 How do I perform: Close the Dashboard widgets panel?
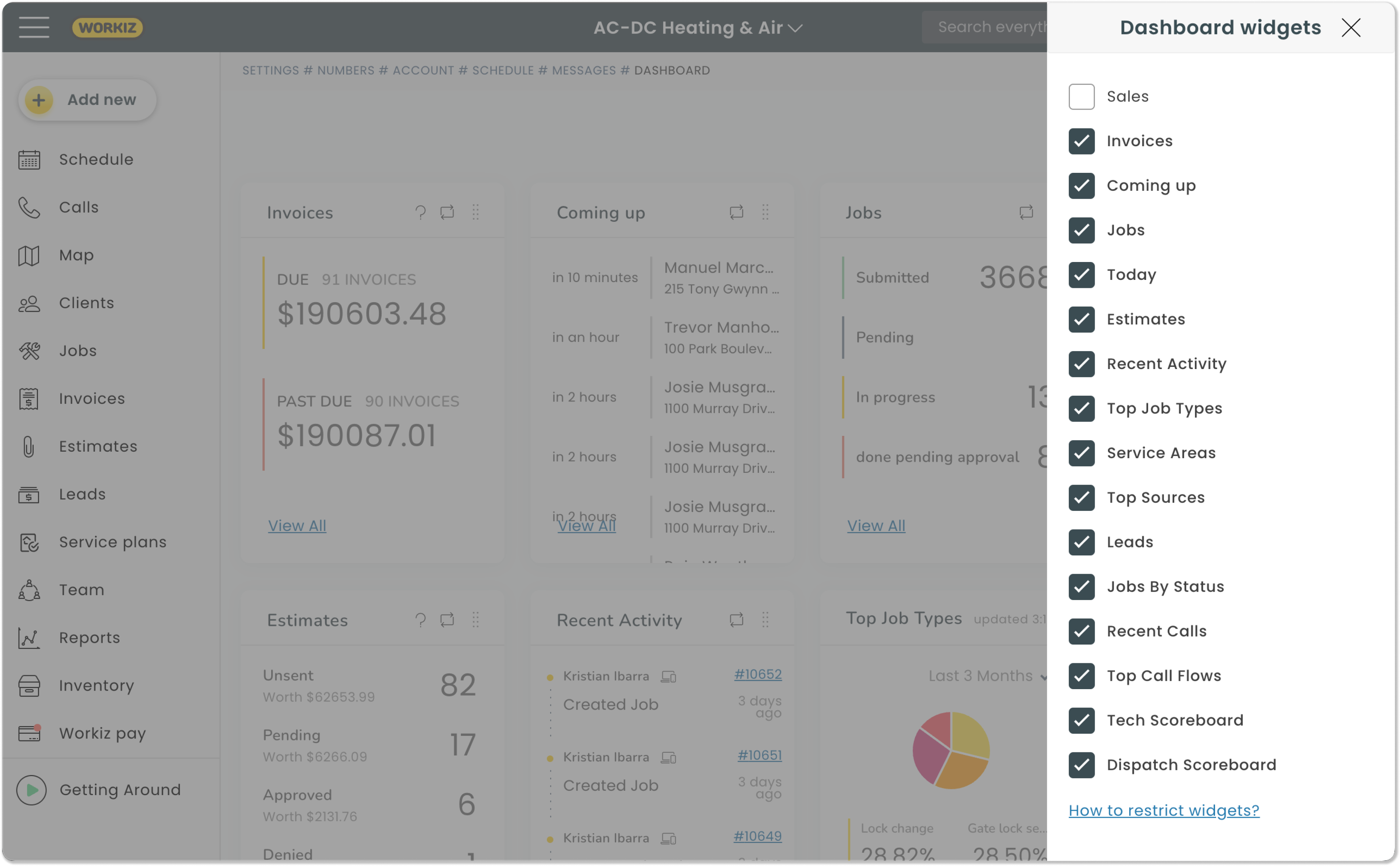(x=1351, y=27)
